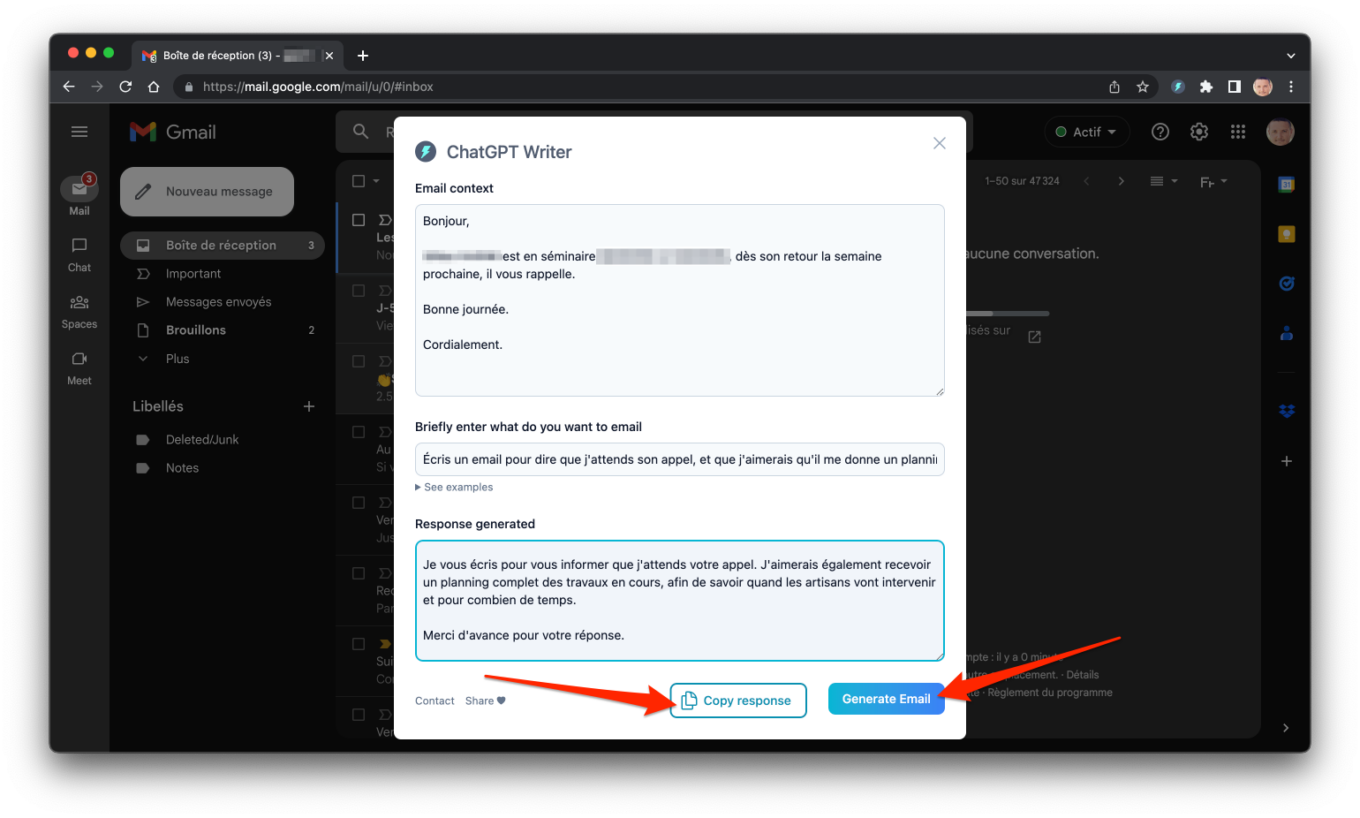
Task: Open the Contact link in dialog
Action: [435, 701]
